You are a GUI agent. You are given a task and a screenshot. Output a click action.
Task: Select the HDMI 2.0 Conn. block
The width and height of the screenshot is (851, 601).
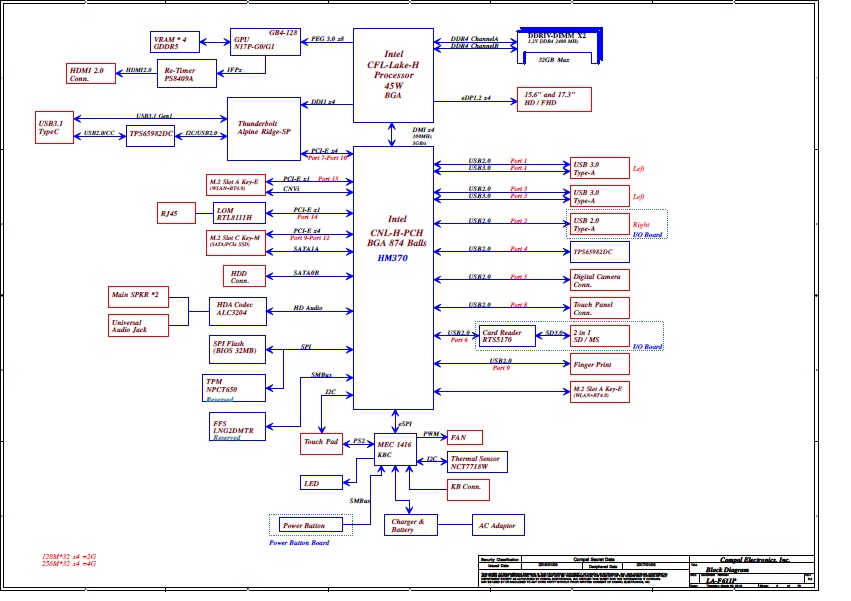[91, 74]
